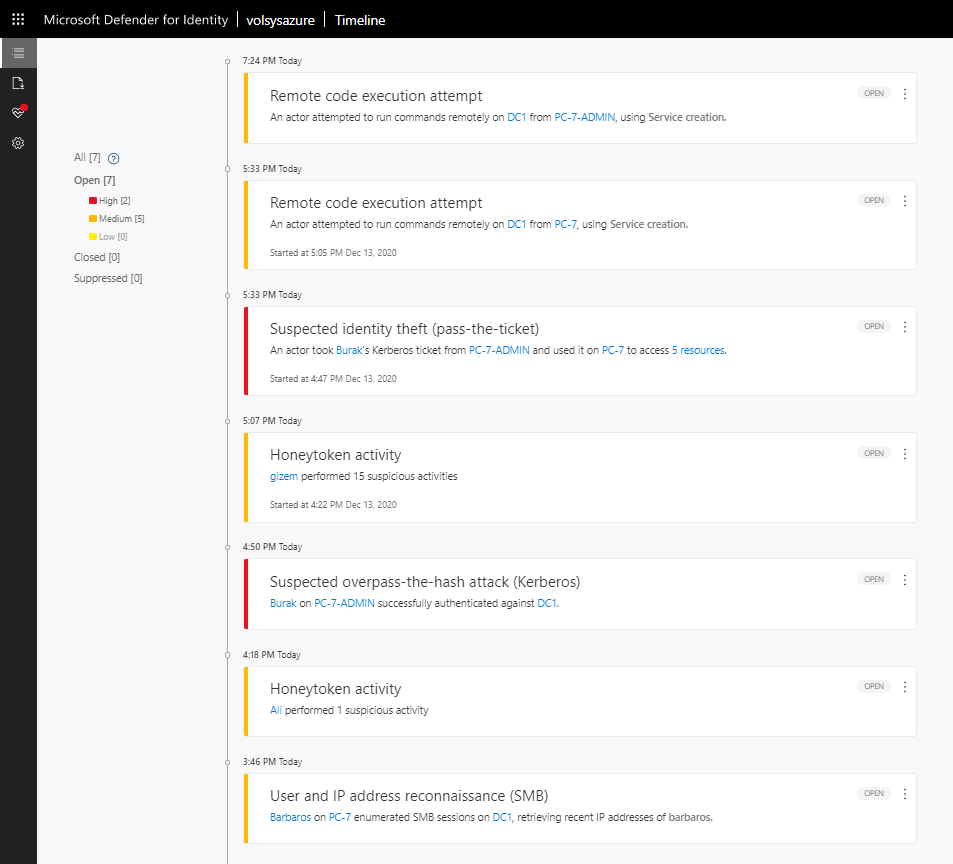This screenshot has height=864, width=953.
Task: Expand options menu on overpass-the-hash alert
Action: click(905, 580)
